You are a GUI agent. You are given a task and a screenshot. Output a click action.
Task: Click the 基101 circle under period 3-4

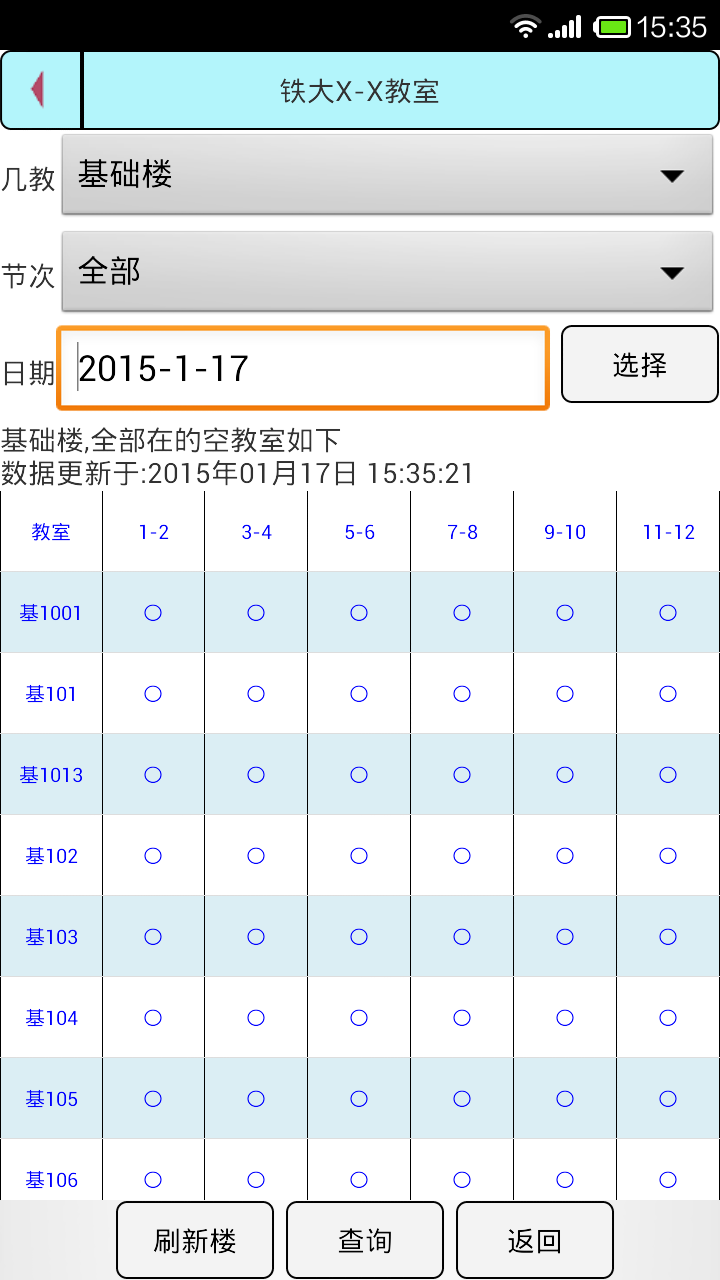256,694
